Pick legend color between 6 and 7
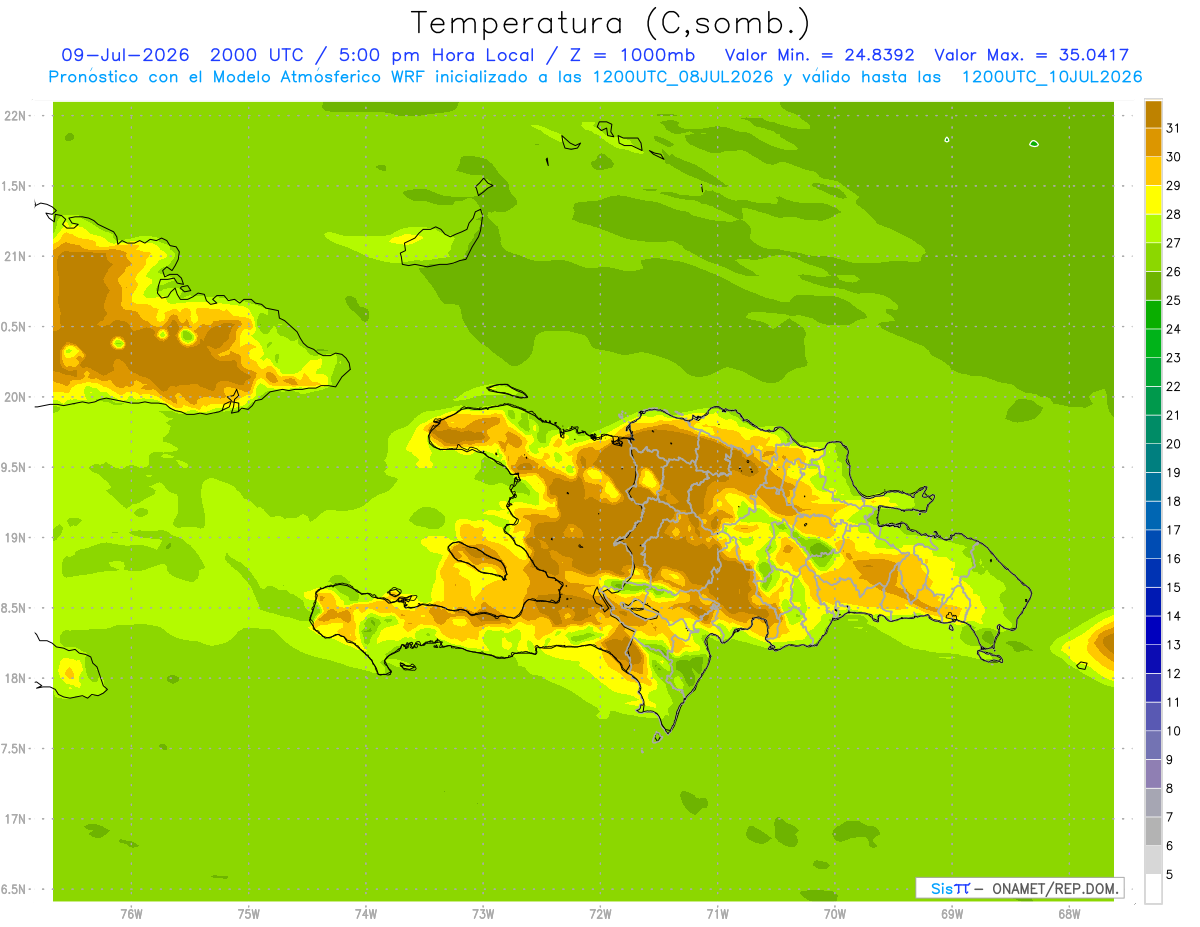The height and width of the screenshot is (927, 1200). [1153, 832]
